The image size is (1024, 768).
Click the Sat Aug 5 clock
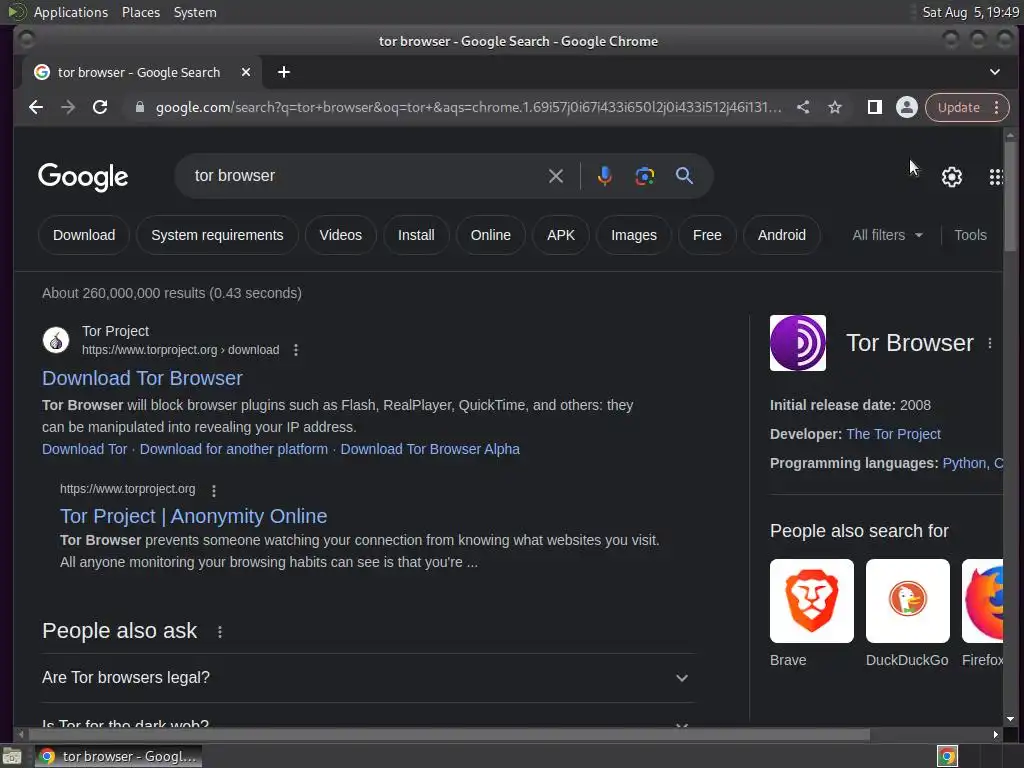[970, 12]
